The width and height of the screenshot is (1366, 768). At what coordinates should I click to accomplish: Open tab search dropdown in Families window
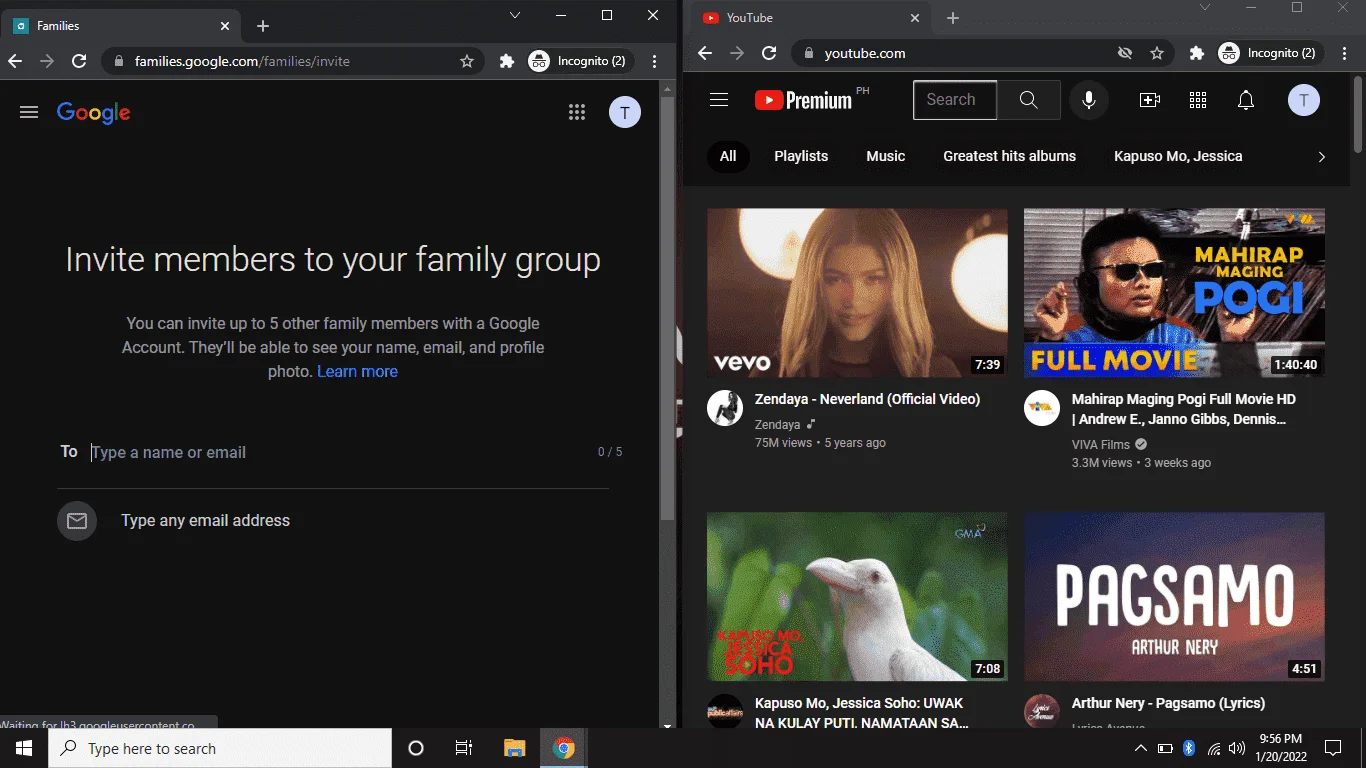(515, 15)
